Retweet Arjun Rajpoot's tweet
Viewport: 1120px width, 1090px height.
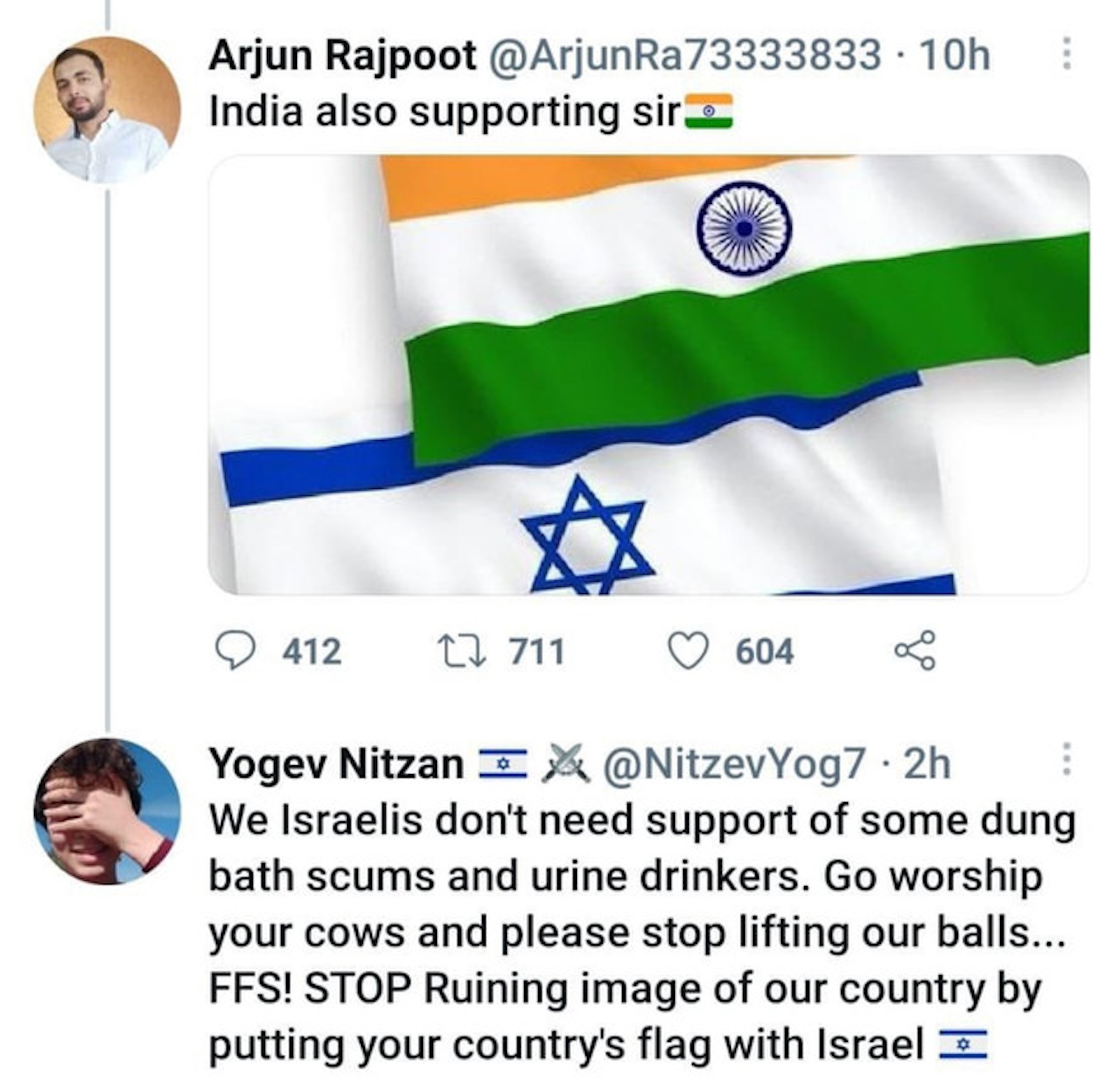click(462, 651)
